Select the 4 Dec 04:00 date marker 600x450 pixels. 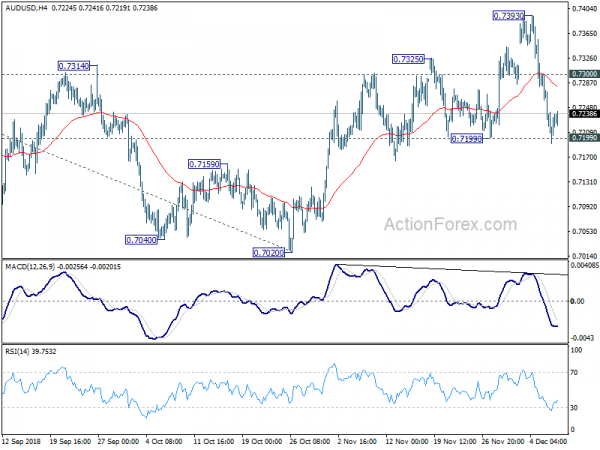(549, 442)
